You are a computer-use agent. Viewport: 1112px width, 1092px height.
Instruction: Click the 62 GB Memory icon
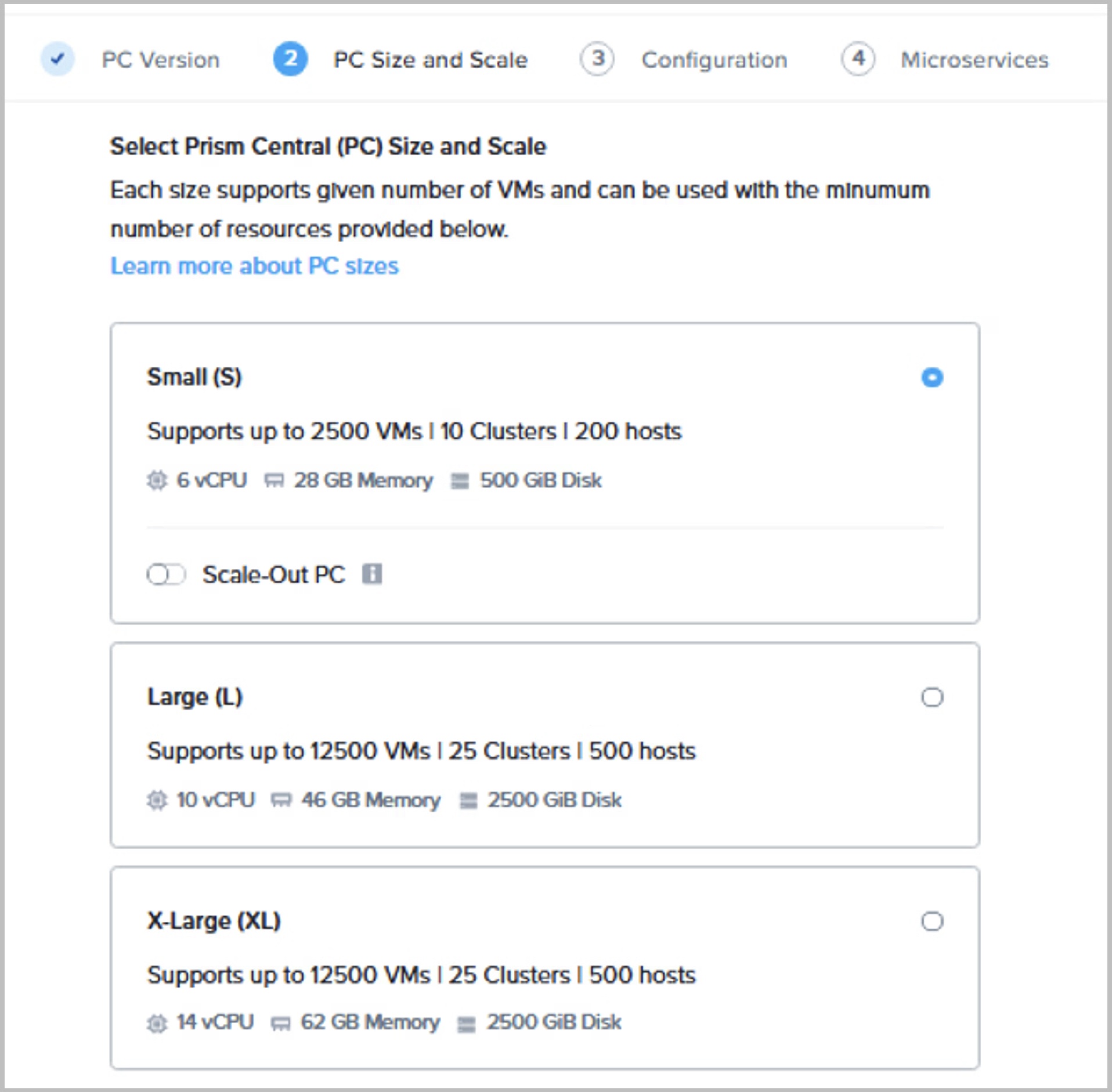(x=280, y=1024)
